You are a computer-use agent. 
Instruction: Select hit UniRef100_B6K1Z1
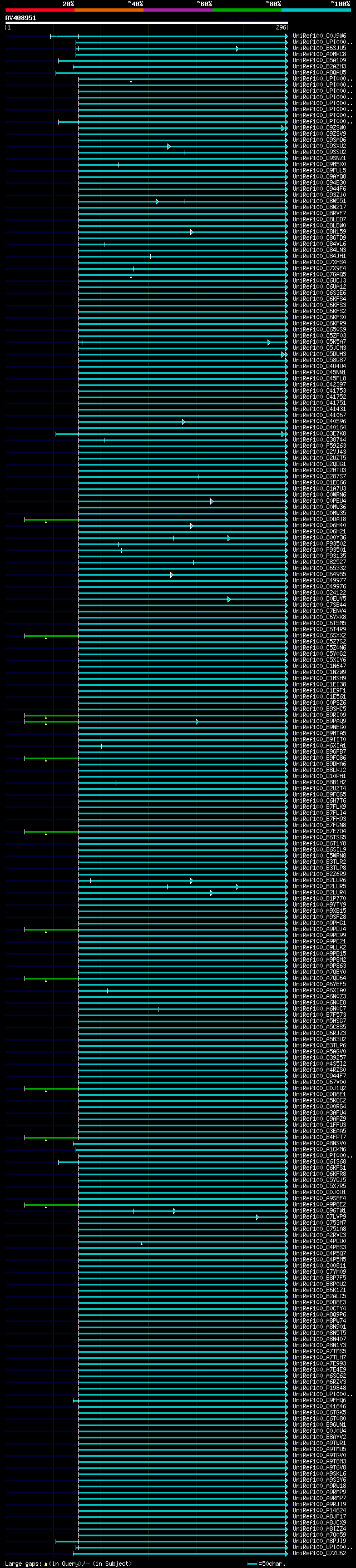[x=319, y=1290]
